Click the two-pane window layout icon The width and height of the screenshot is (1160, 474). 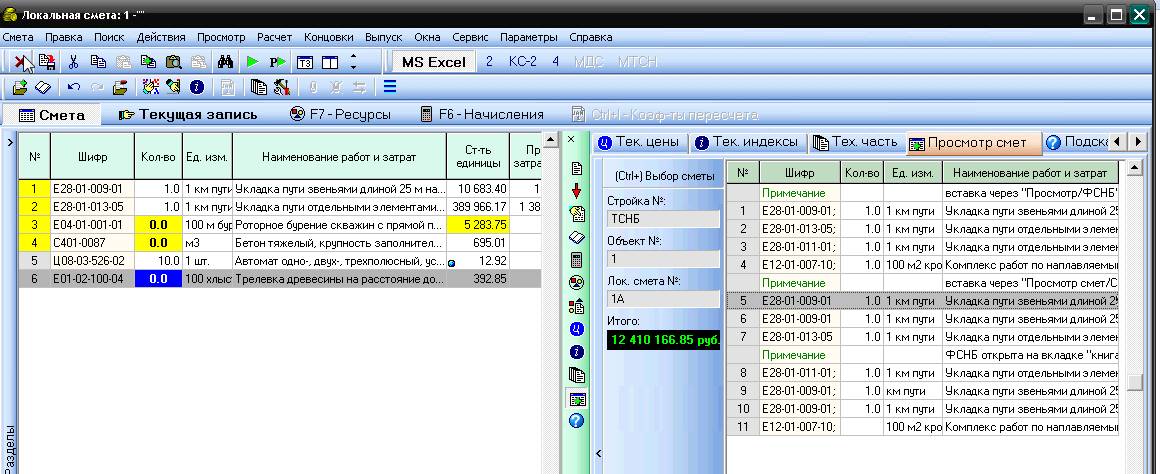tap(329, 62)
